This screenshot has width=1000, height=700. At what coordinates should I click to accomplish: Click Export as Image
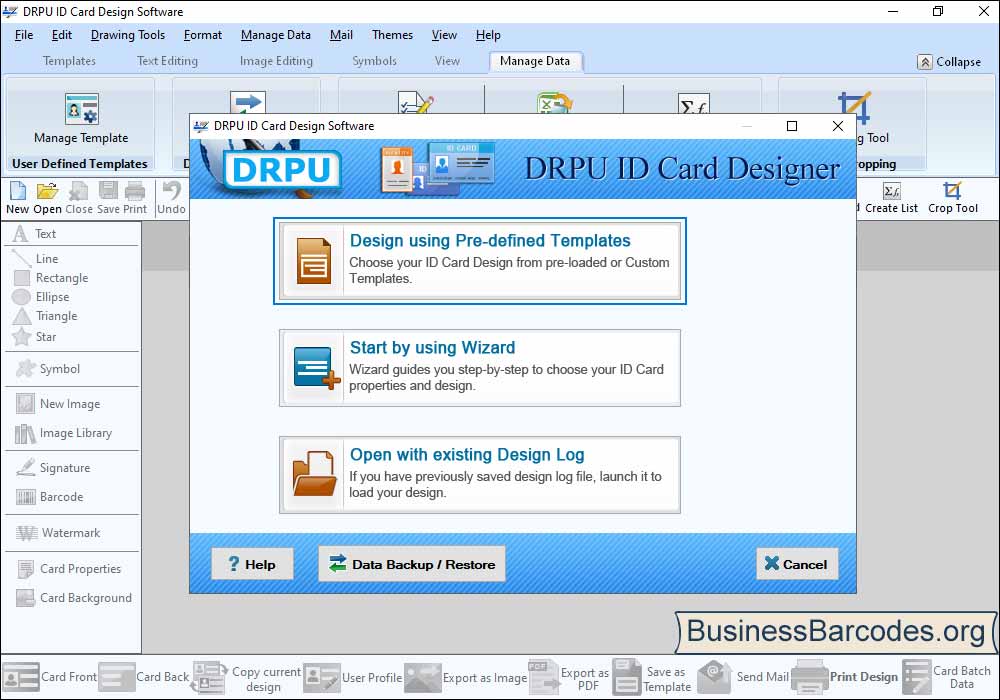[x=466, y=678]
